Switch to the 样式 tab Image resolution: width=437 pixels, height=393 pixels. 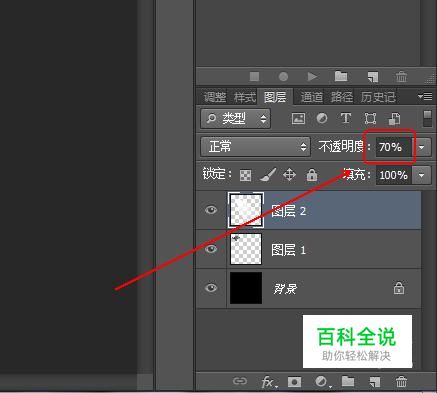(x=245, y=97)
